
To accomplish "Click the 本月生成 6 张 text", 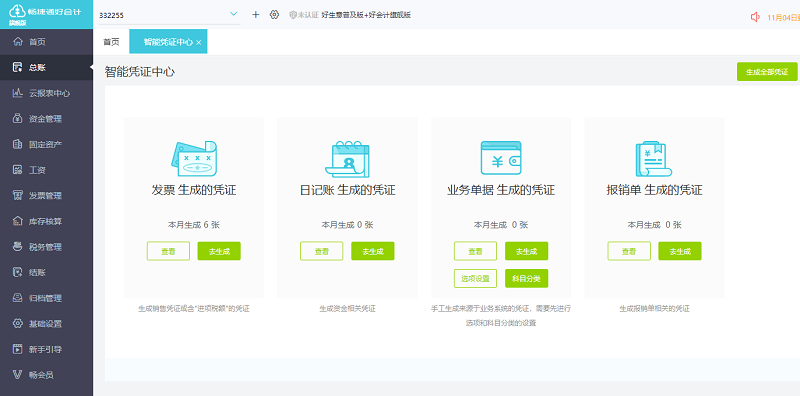I will 194,225.
